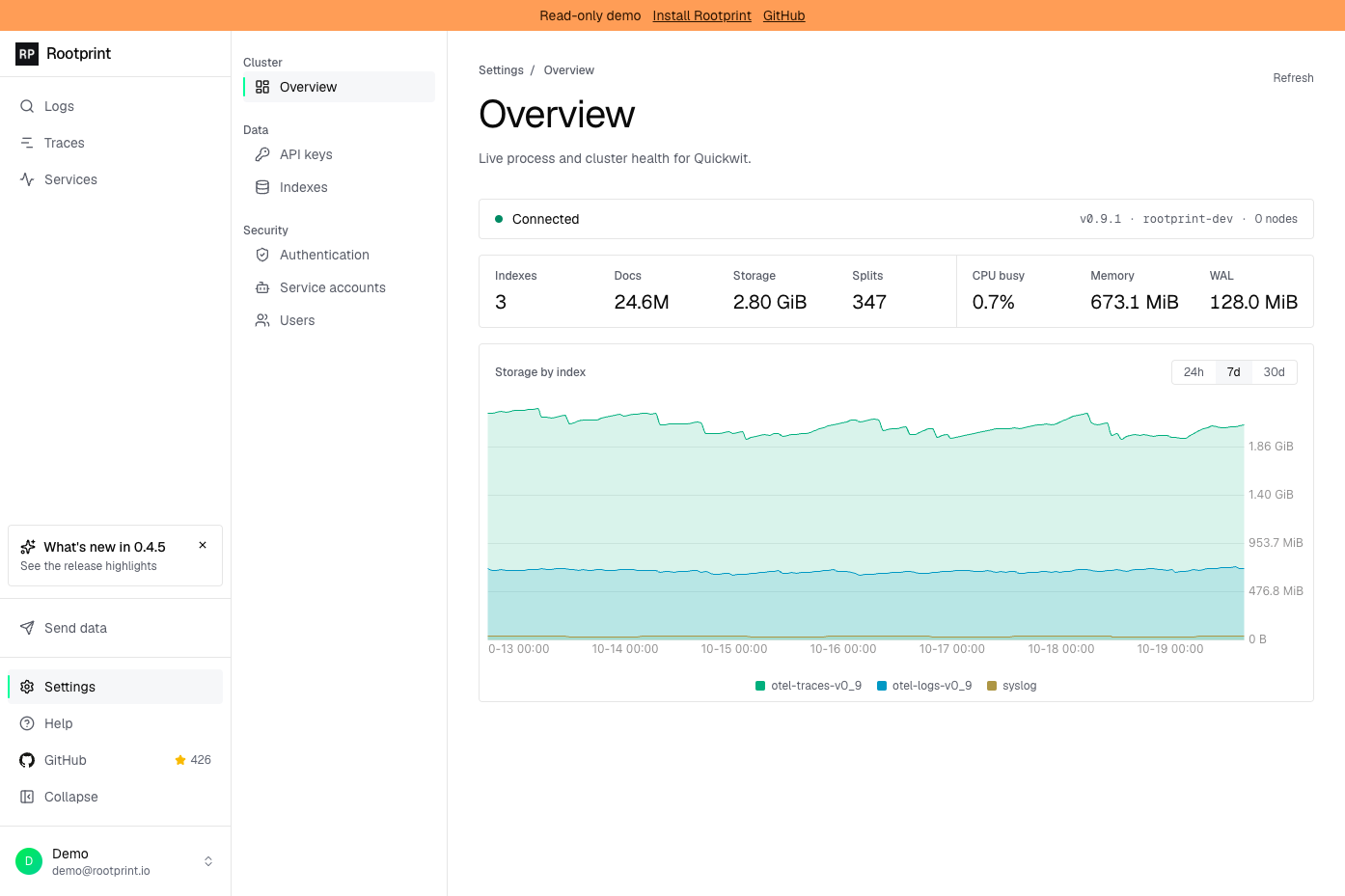Select Overview in the Cluster section
Image resolution: width=1345 pixels, height=896 pixels.
click(339, 87)
